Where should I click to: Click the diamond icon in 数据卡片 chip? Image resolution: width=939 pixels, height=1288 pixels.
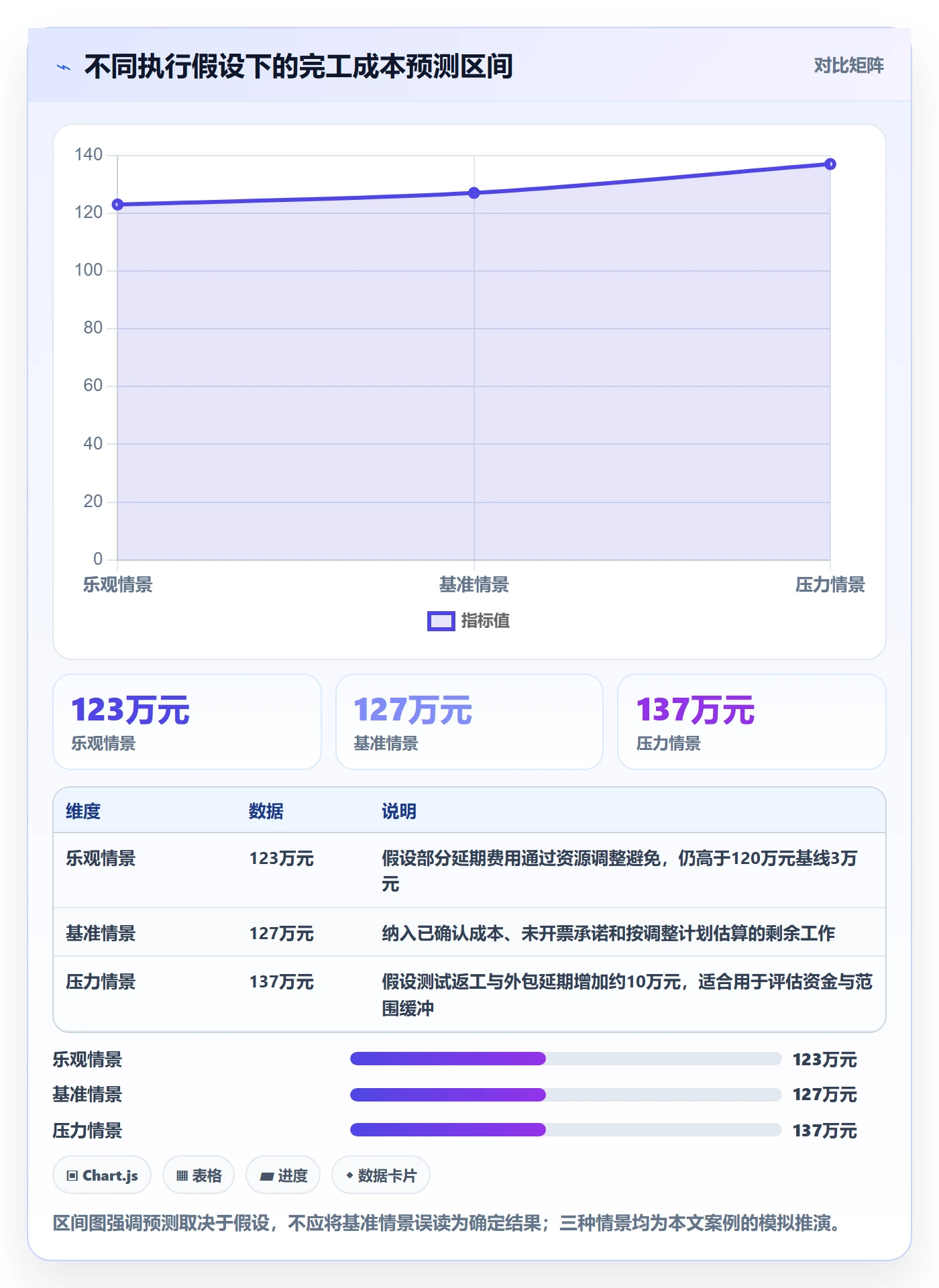pyautogui.click(x=349, y=1175)
